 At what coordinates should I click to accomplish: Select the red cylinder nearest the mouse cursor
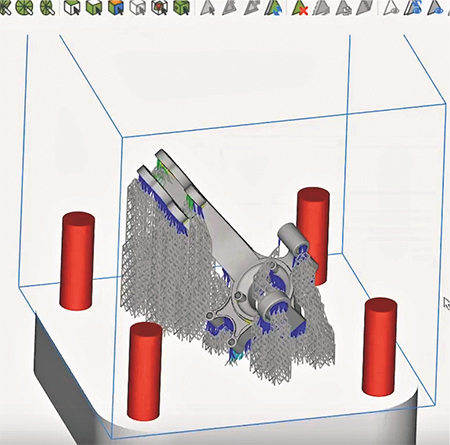tap(380, 347)
